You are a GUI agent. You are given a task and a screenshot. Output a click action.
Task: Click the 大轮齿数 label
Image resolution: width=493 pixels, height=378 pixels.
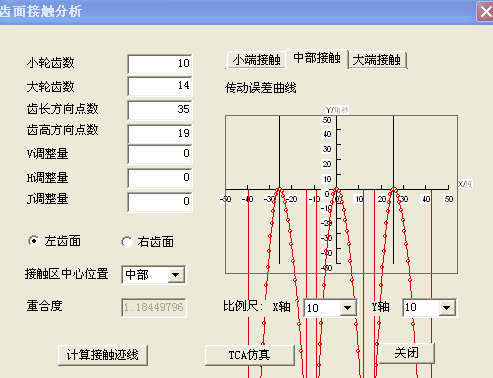[x=51, y=87]
